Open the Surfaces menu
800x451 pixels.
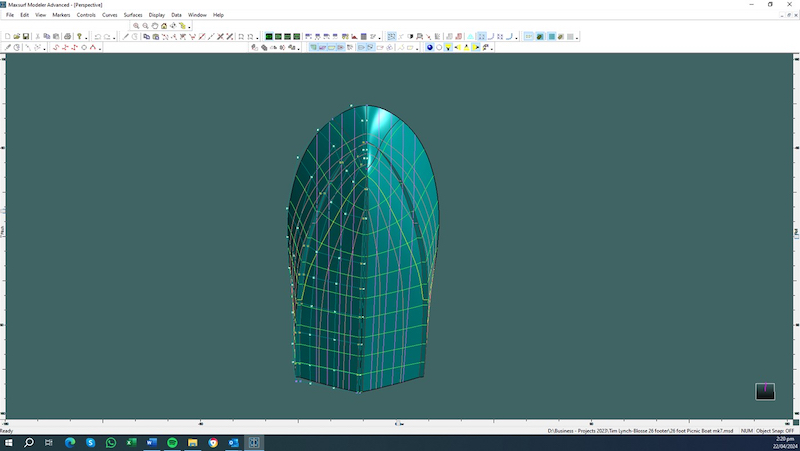[x=133, y=15]
